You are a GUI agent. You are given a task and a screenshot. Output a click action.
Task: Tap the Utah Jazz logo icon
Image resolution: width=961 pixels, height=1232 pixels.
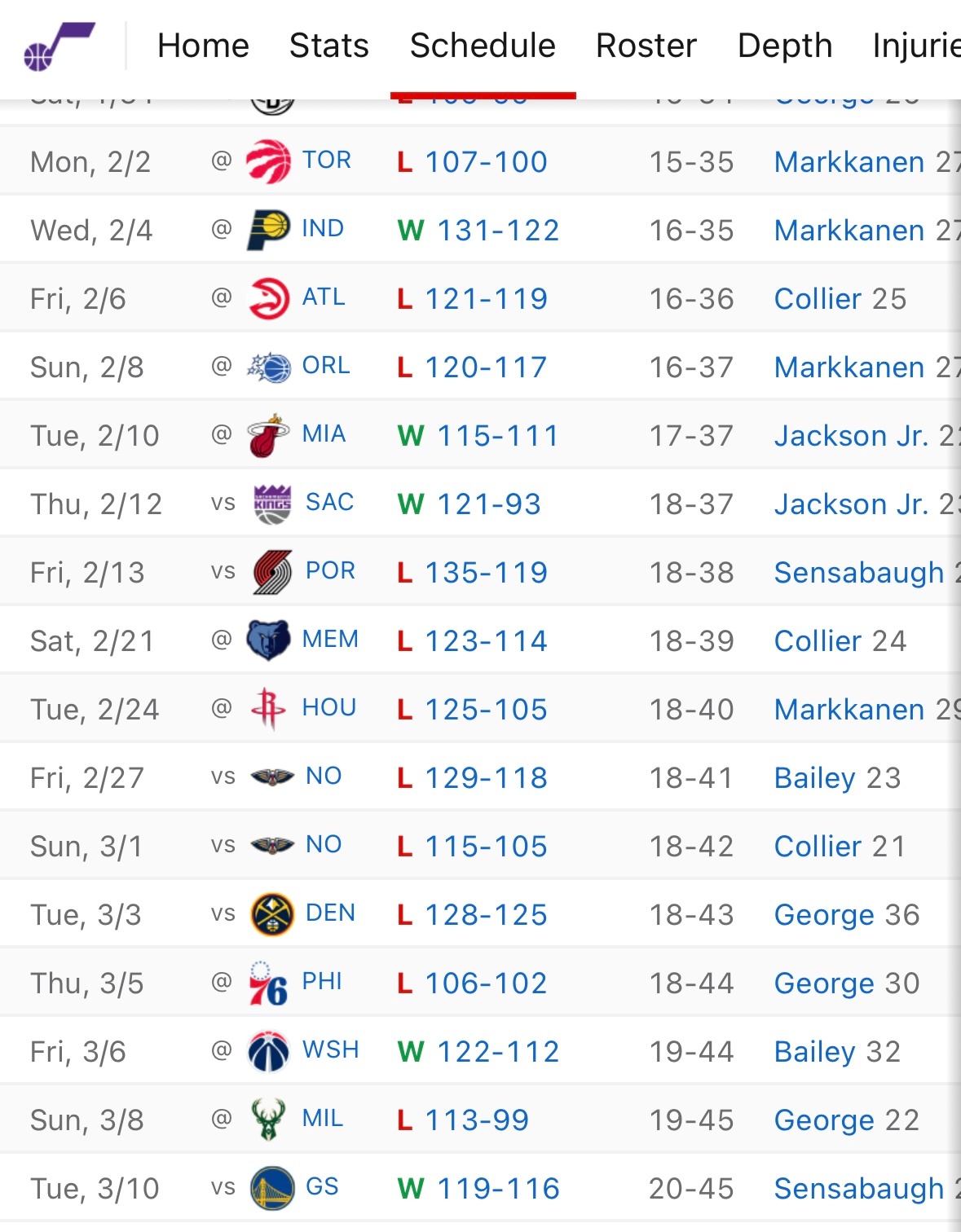(x=59, y=46)
